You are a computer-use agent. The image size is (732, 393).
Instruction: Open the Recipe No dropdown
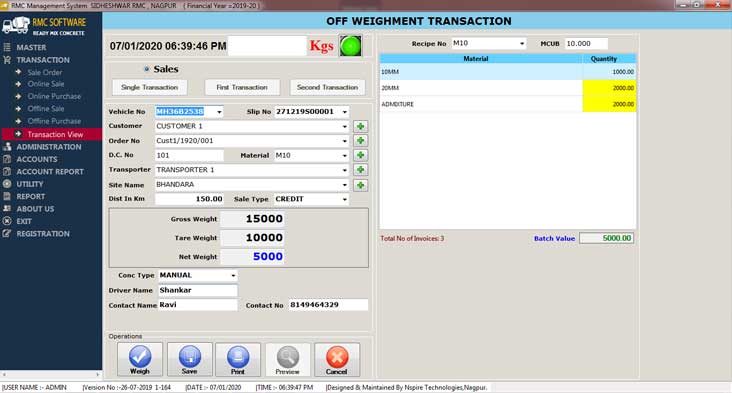(x=521, y=43)
